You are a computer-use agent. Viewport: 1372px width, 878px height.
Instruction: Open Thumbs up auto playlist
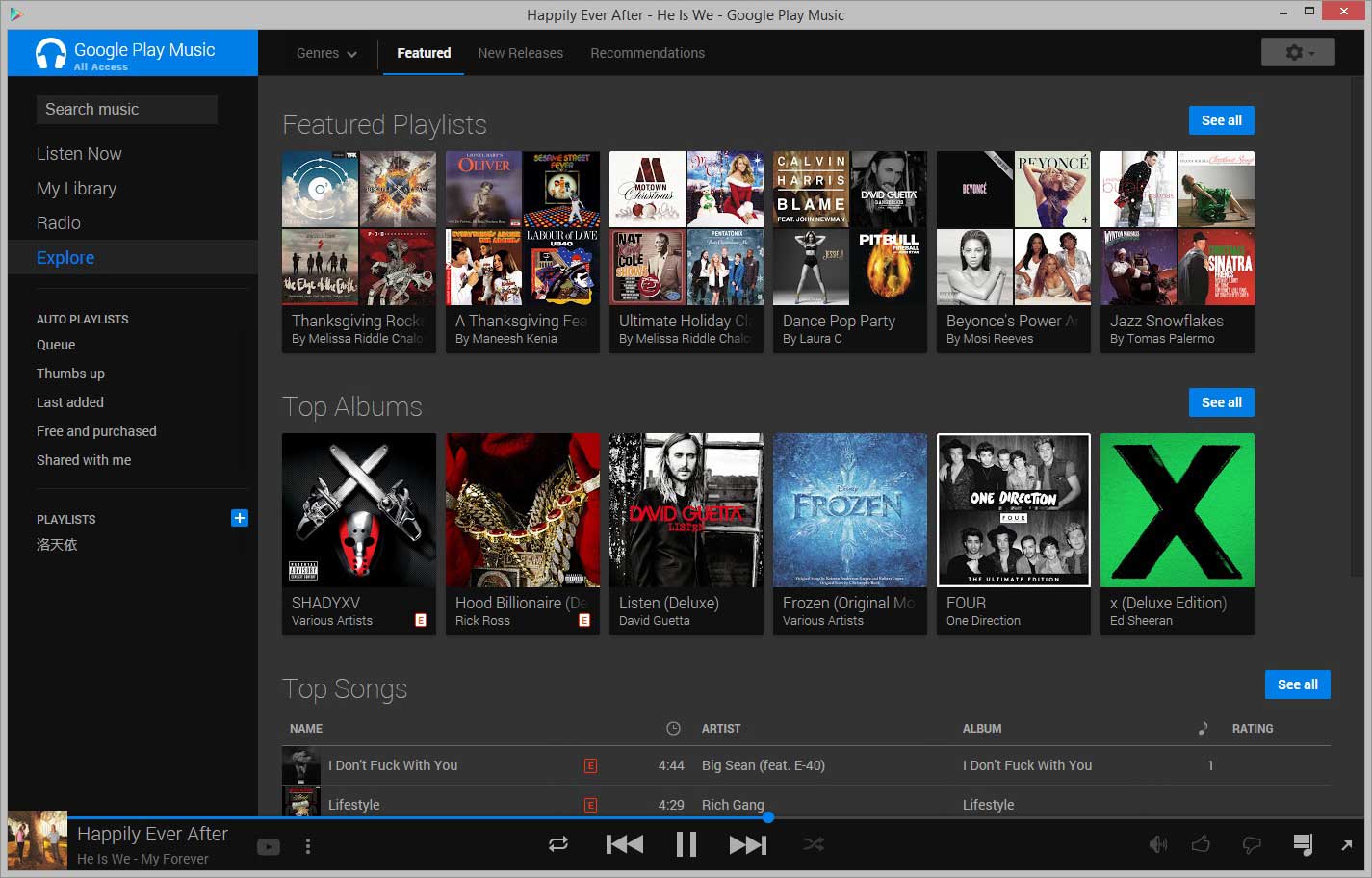tap(70, 374)
